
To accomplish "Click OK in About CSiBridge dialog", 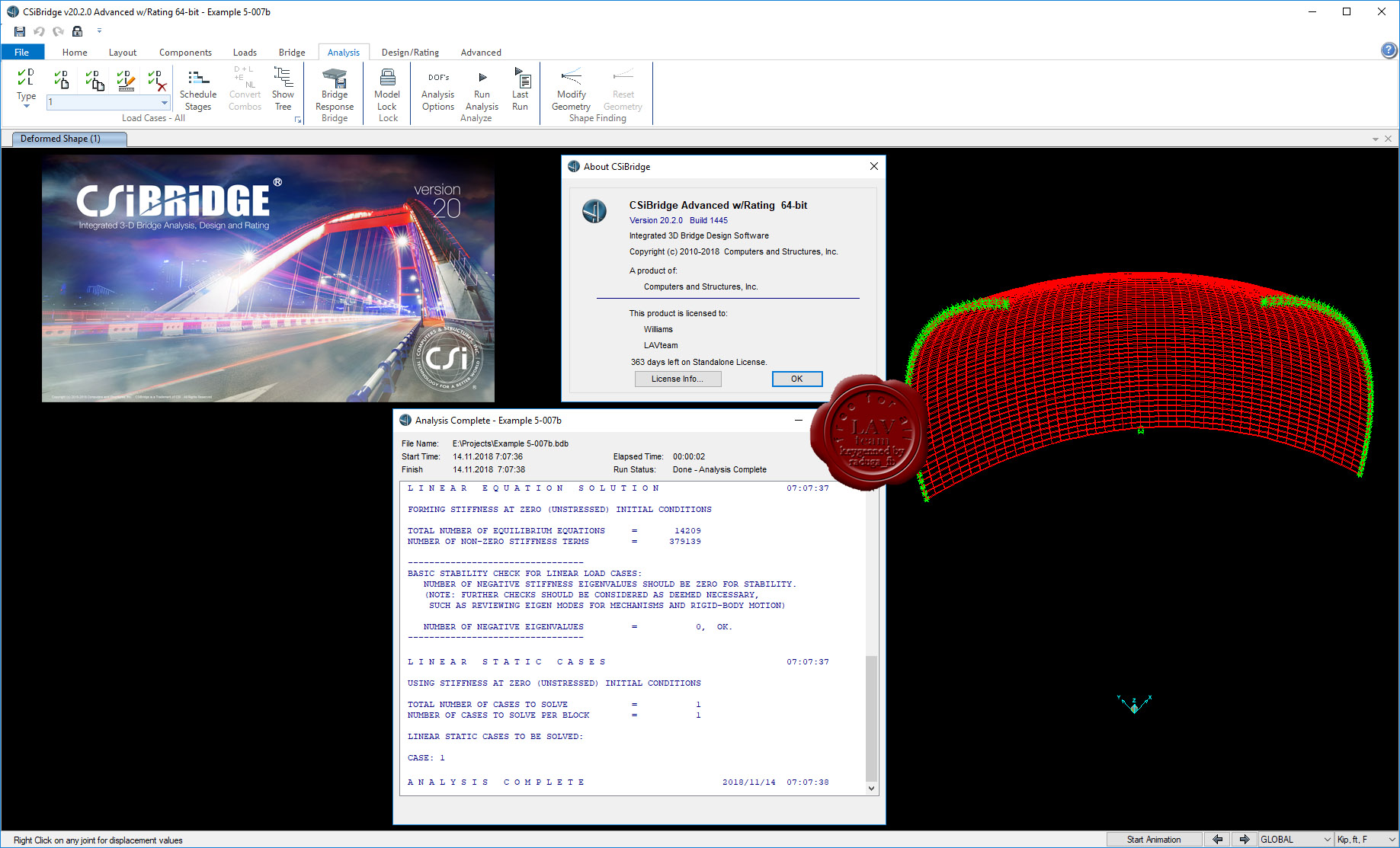I will (x=796, y=379).
